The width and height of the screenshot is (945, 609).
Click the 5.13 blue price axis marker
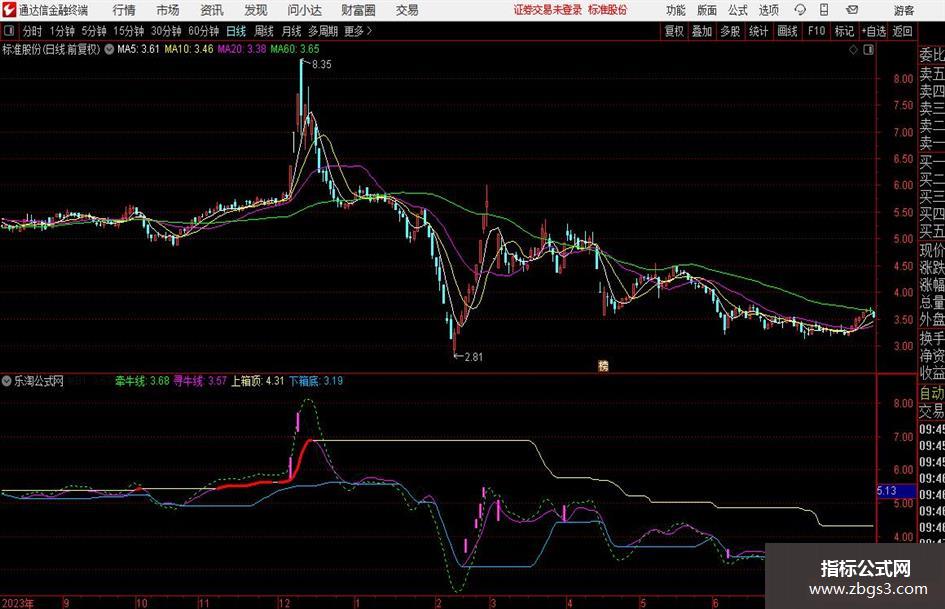[896, 491]
